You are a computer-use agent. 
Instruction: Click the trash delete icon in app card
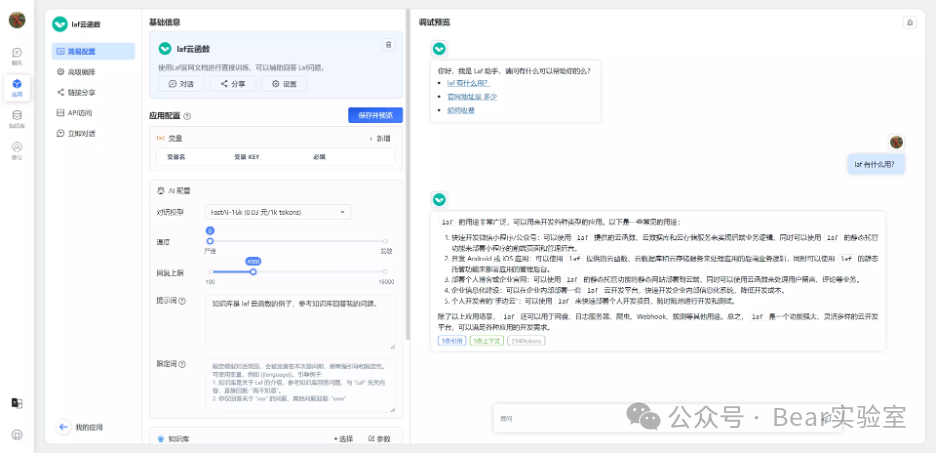click(388, 45)
